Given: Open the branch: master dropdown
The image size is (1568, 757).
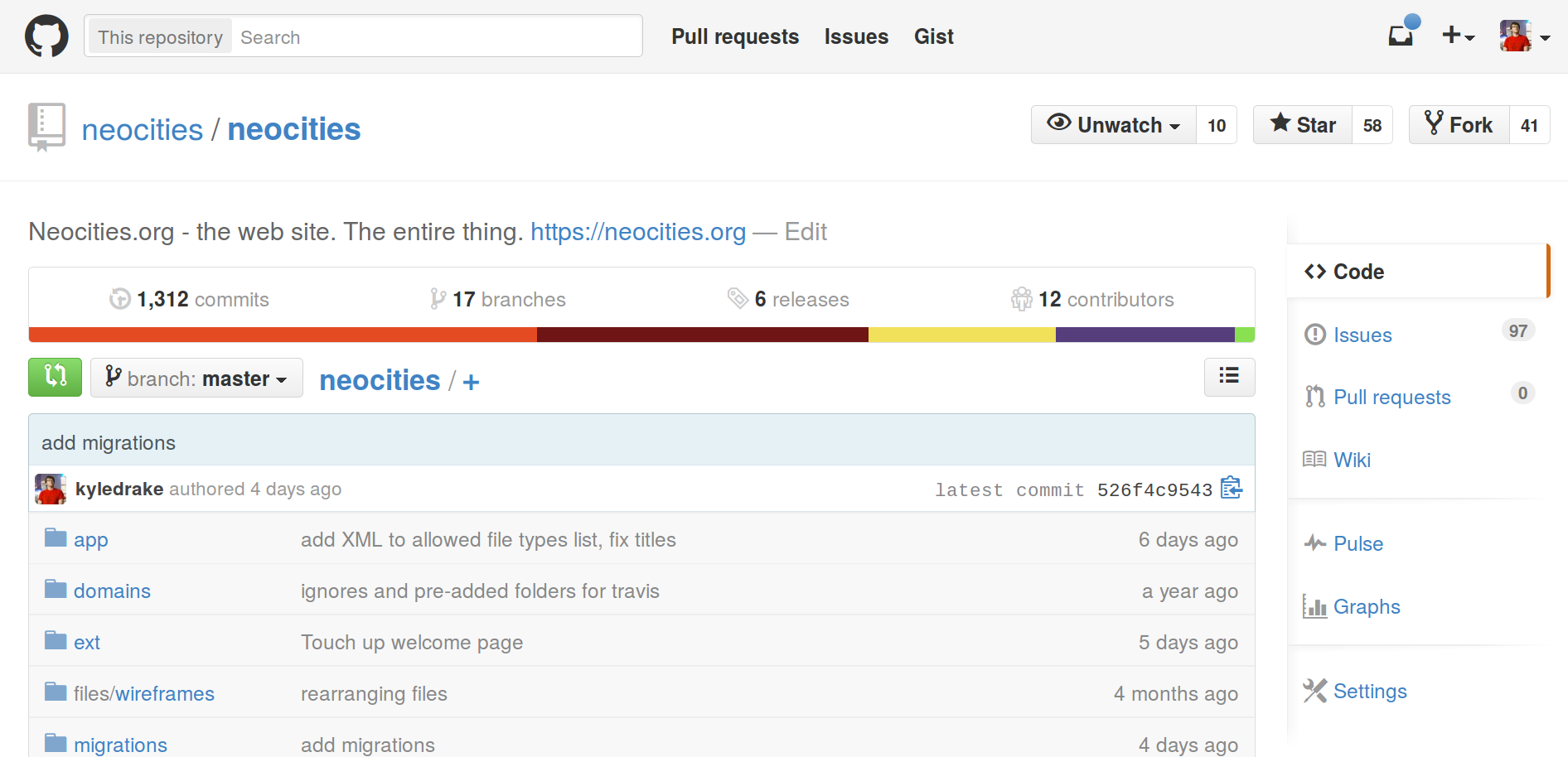Looking at the screenshot, I should pos(196,378).
